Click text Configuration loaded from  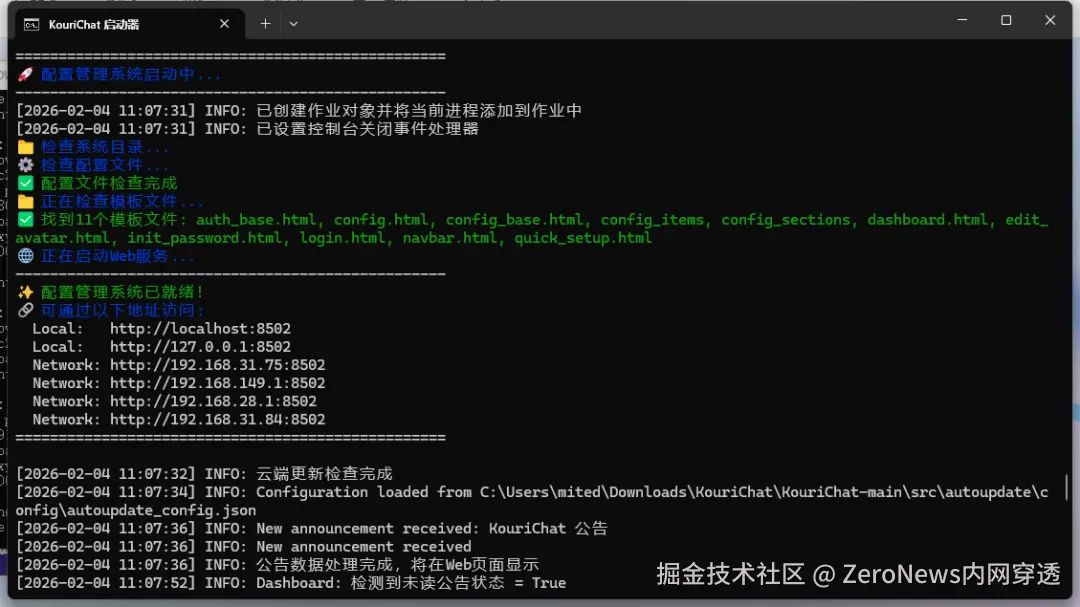[x=364, y=492]
